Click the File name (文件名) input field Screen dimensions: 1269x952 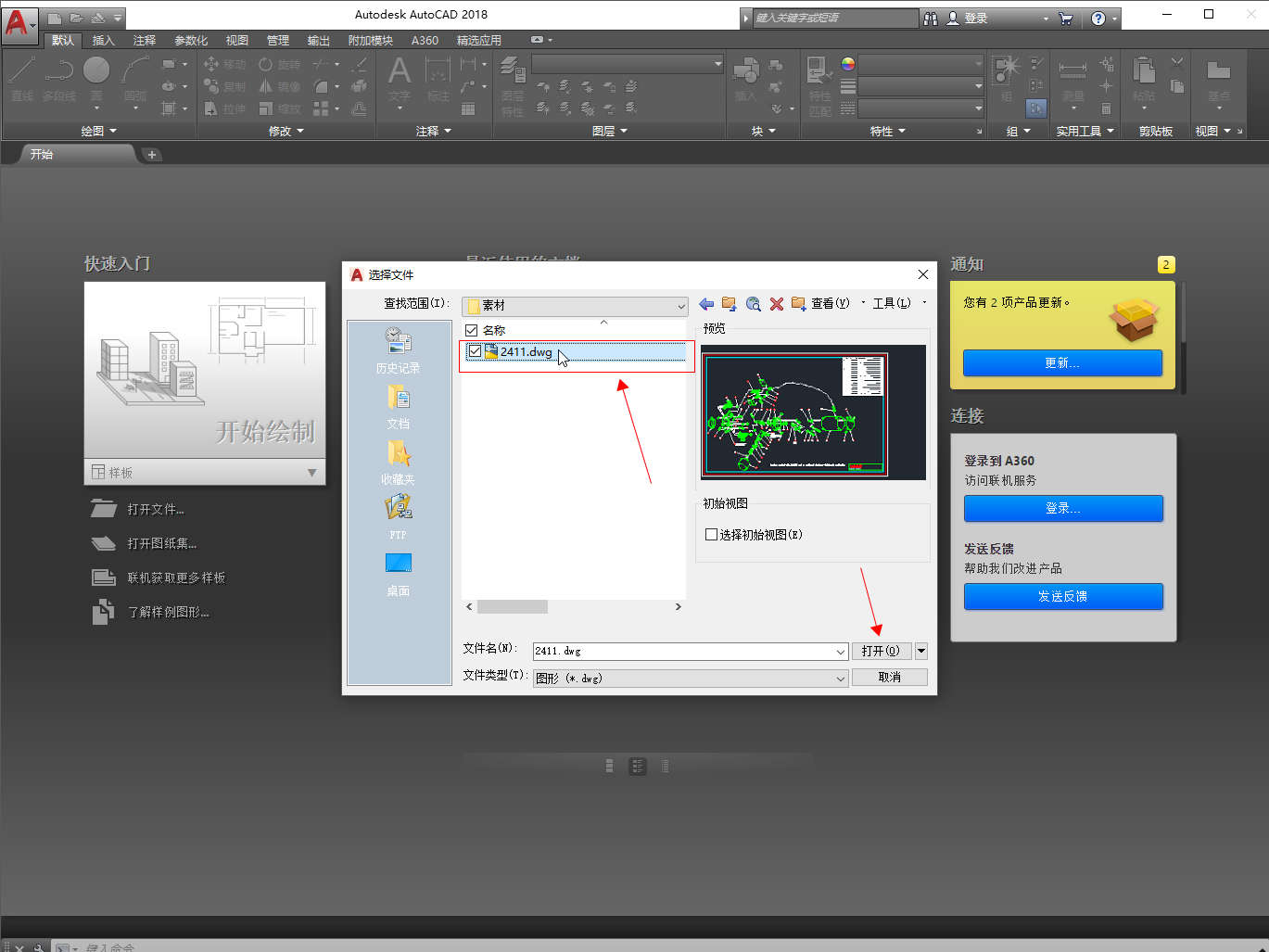point(684,652)
